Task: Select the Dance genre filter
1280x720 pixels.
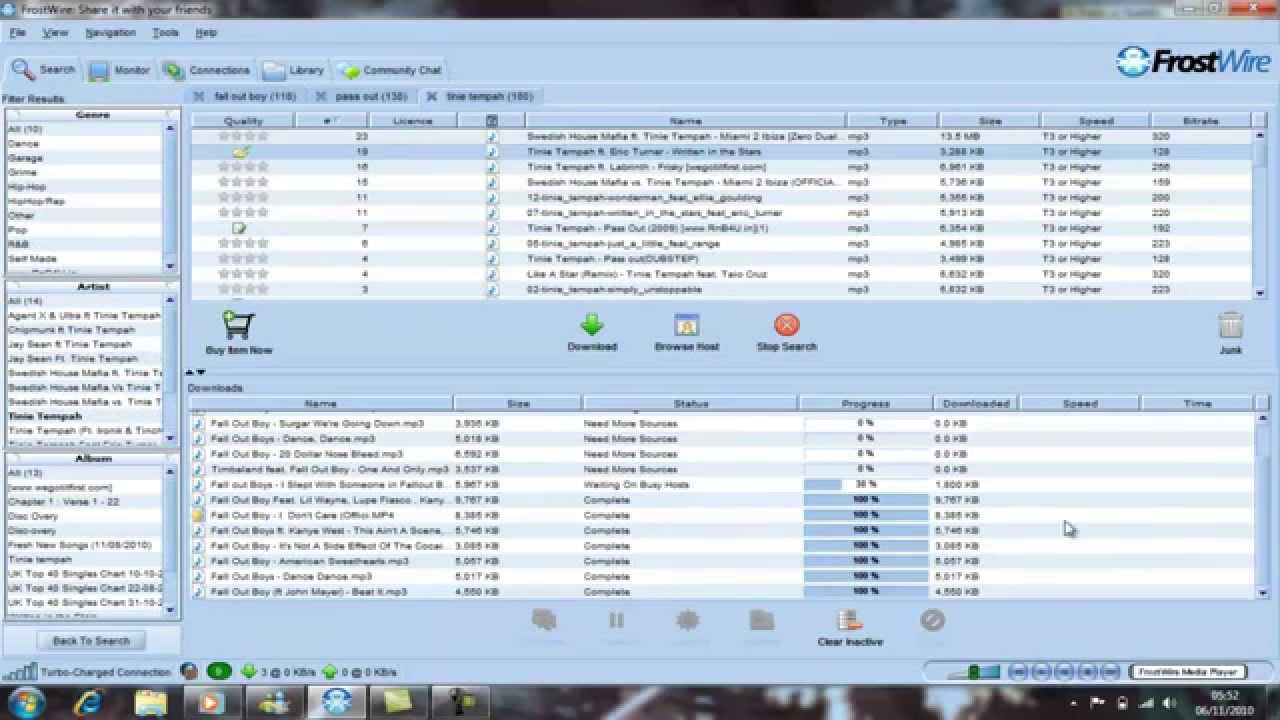Action: coord(24,144)
